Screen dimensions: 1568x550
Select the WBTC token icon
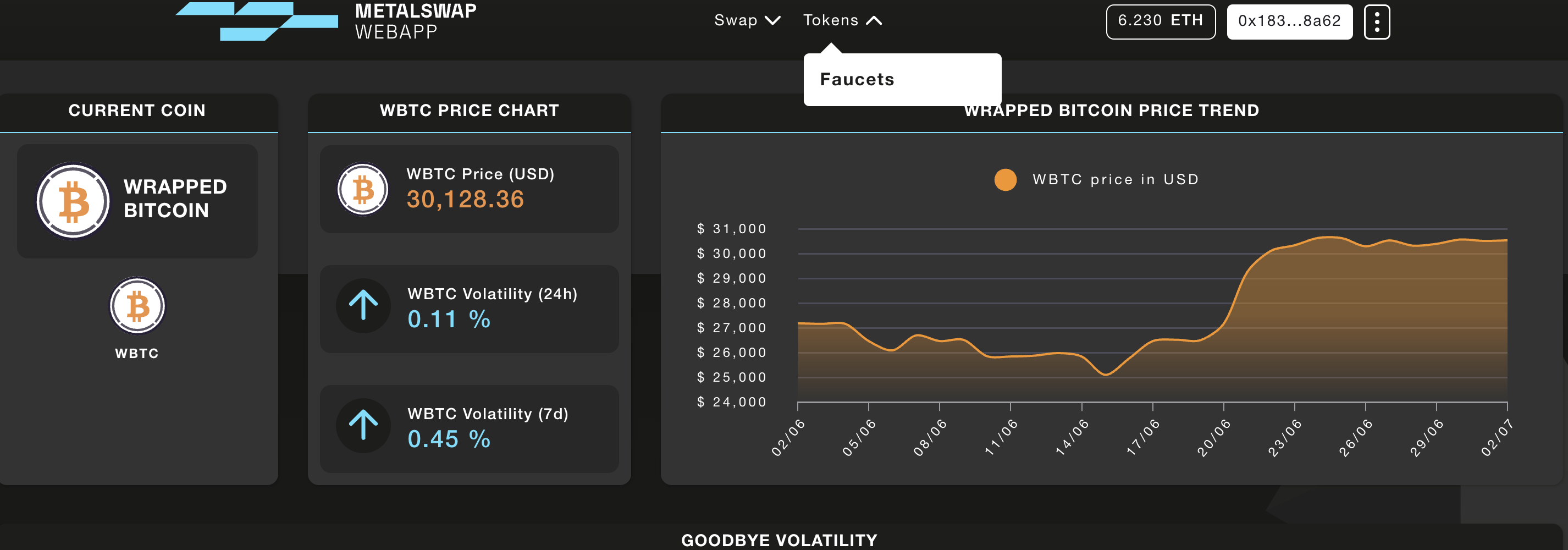137,306
